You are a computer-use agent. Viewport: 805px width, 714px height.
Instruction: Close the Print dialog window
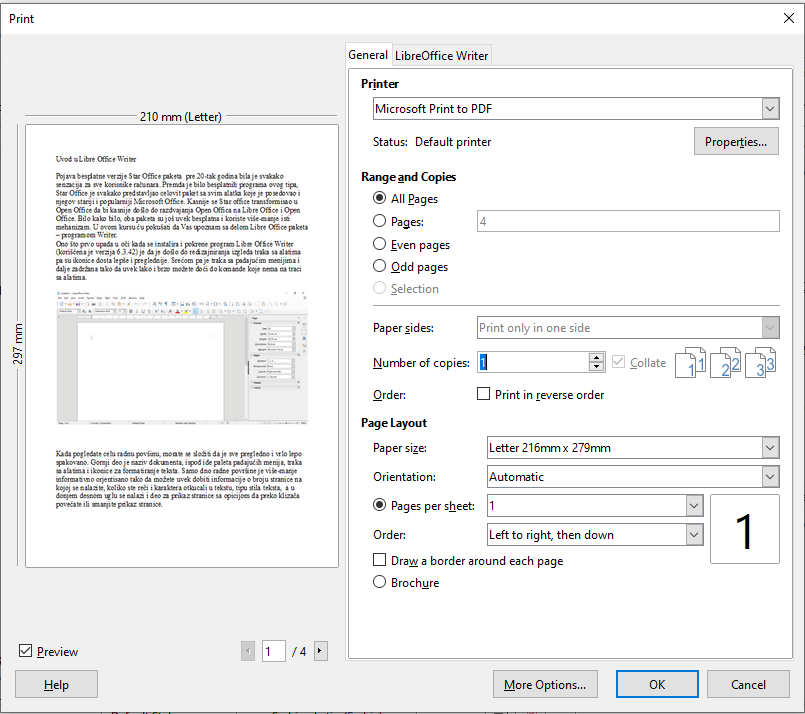[788, 17]
